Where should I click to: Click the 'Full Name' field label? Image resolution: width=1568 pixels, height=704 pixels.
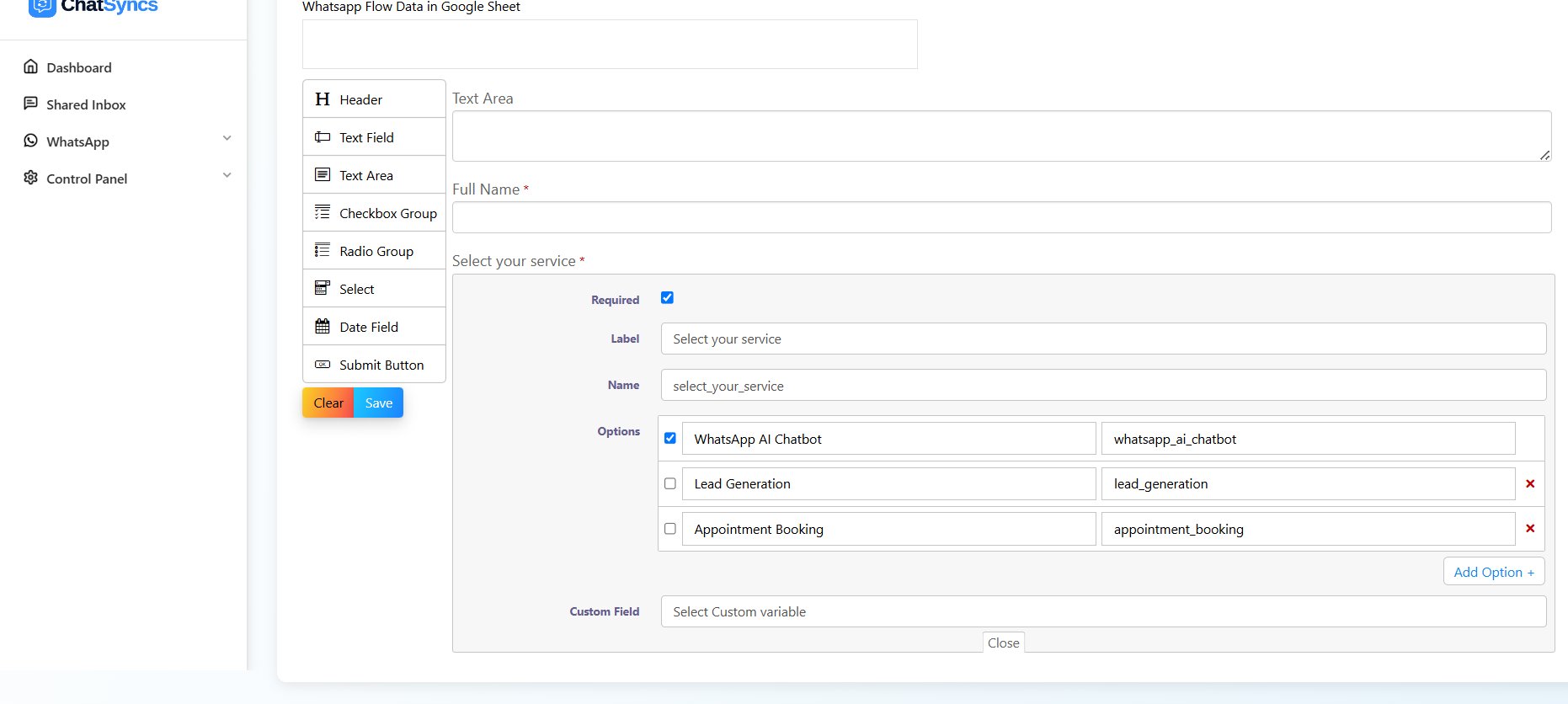[486, 189]
